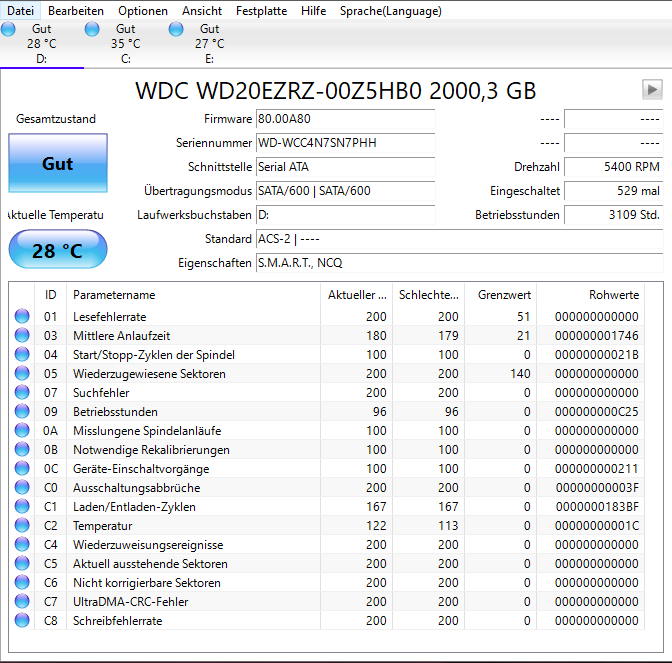
Task: Click status orb for drive D:
Action: (x=8, y=29)
